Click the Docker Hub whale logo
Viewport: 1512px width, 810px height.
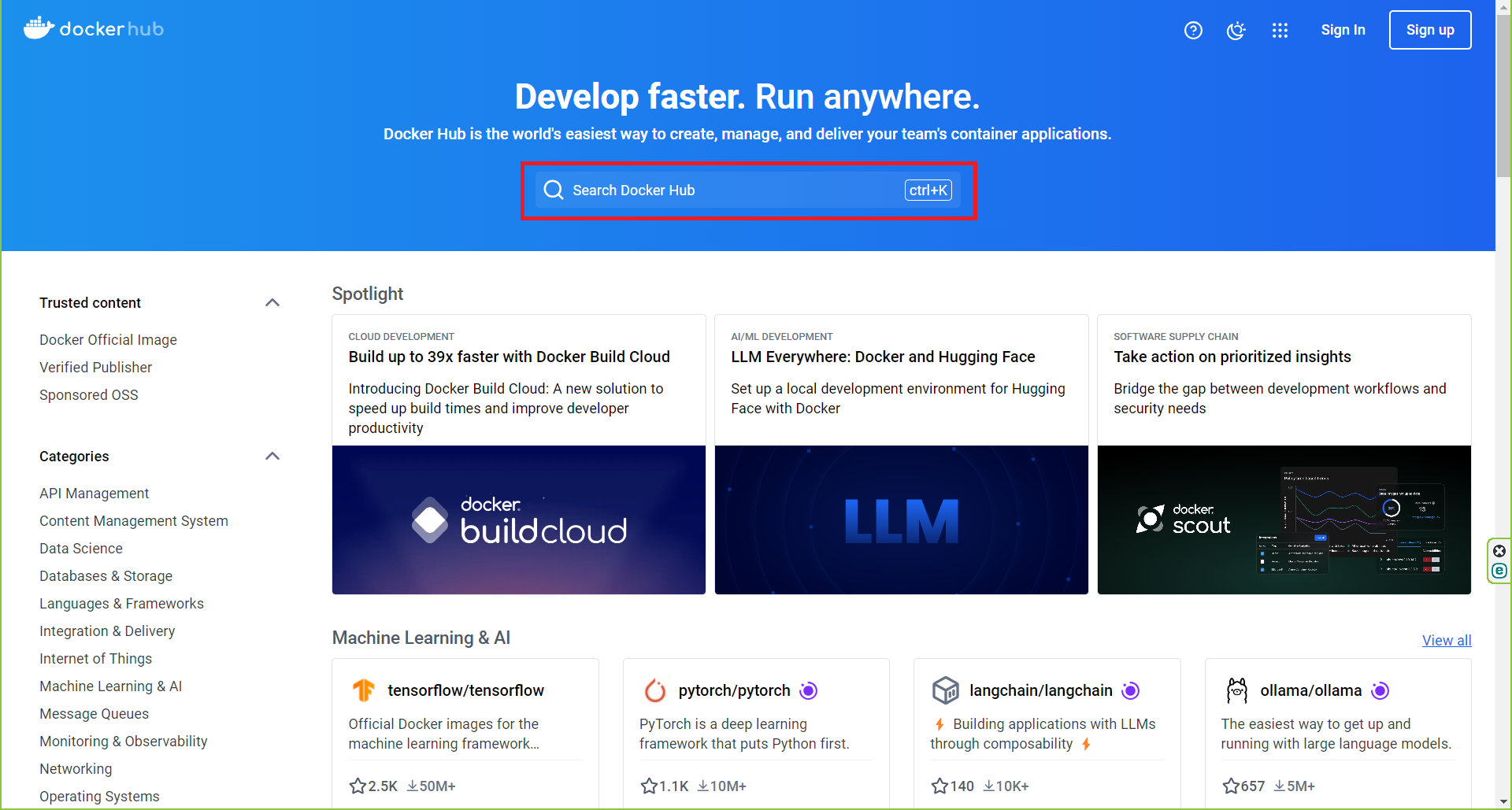39,28
